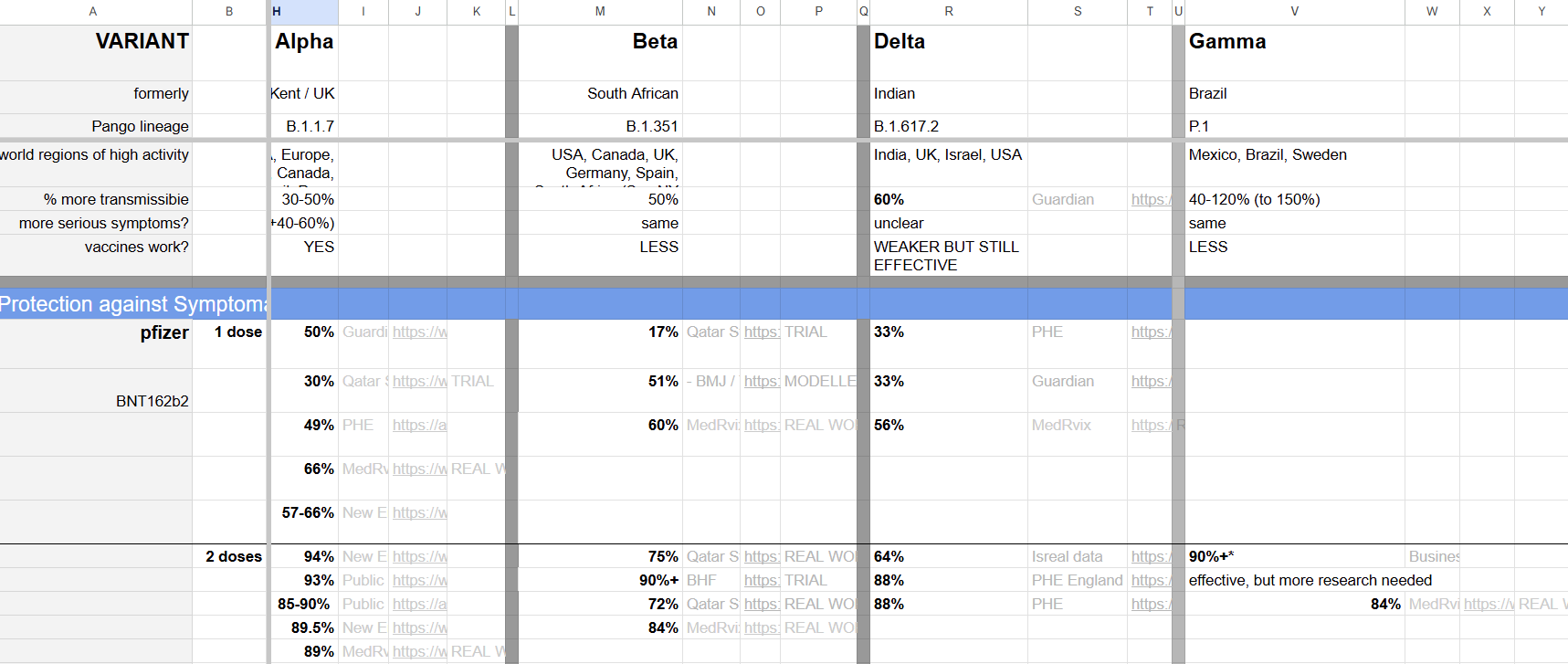
Task: Open the link next to PHE England
Action: pos(1149,580)
